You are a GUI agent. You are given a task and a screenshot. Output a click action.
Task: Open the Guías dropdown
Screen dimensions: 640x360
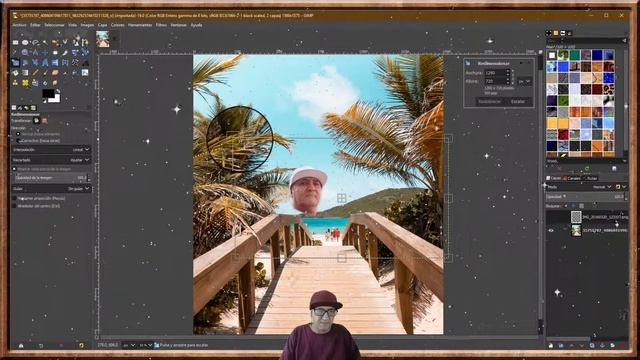pyautogui.click(x=51, y=189)
